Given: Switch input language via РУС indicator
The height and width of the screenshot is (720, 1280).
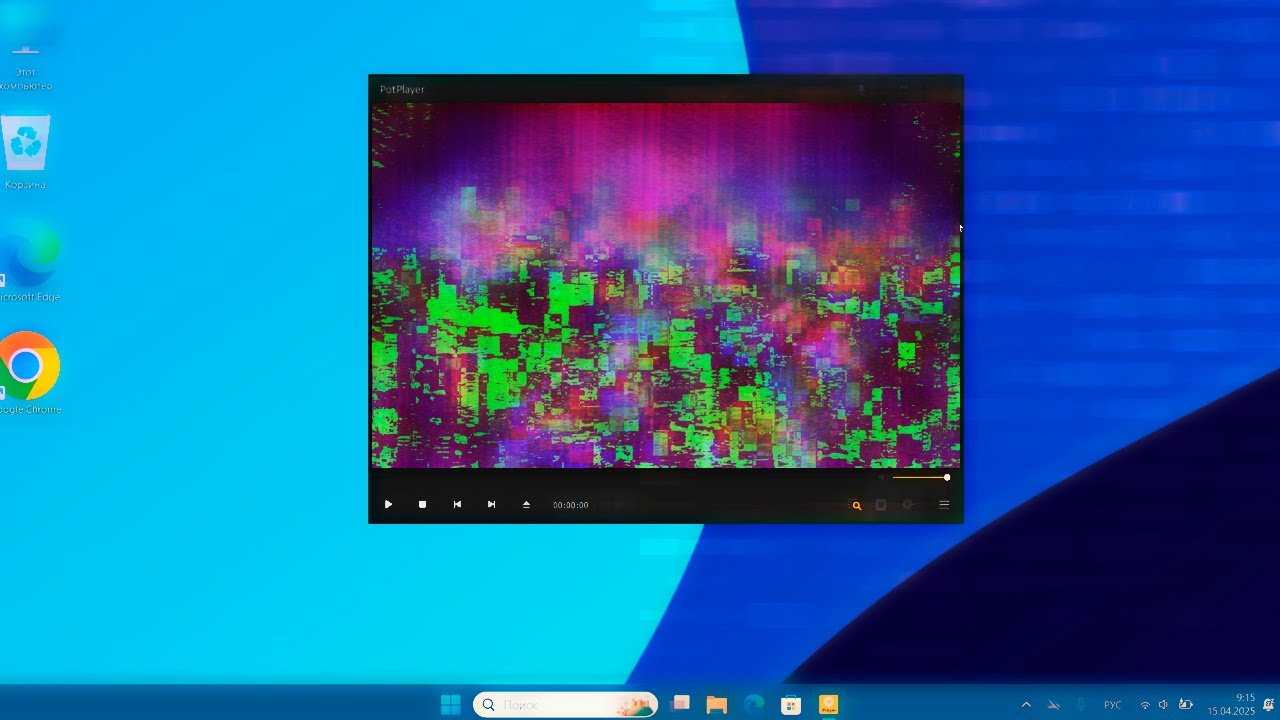Looking at the screenshot, I should pyautogui.click(x=1112, y=705).
